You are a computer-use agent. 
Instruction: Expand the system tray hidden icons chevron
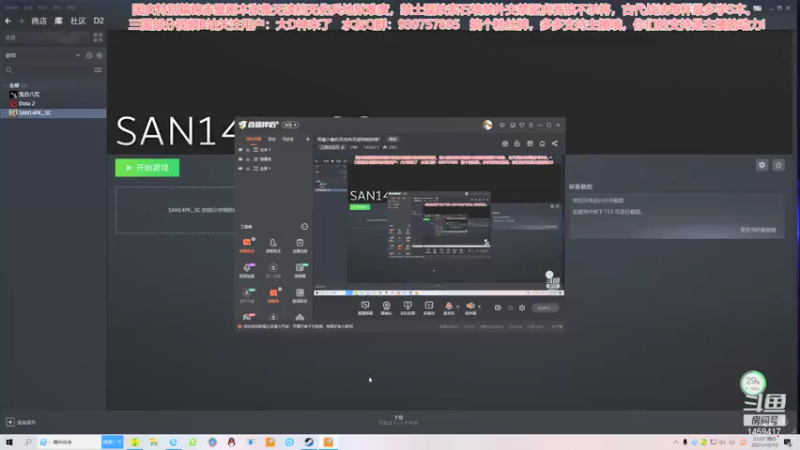point(676,442)
